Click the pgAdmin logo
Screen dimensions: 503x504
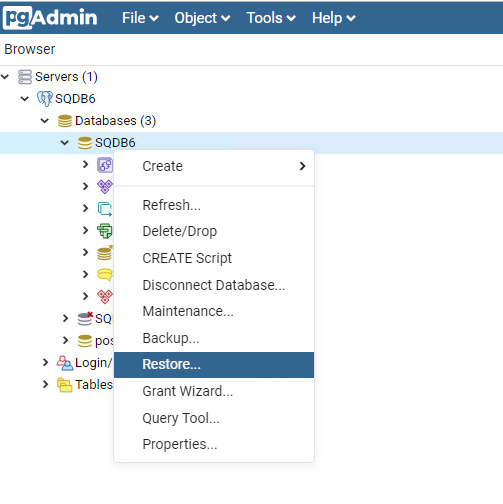pos(50,17)
